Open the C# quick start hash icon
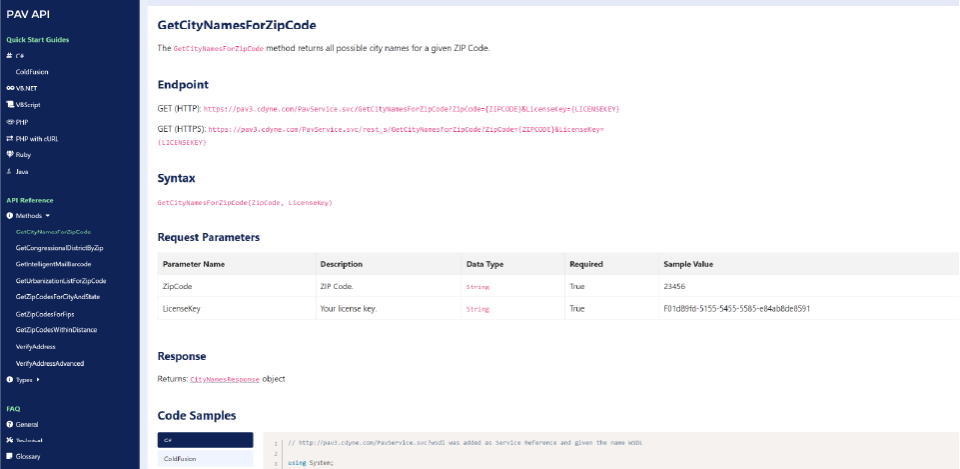 [9, 56]
